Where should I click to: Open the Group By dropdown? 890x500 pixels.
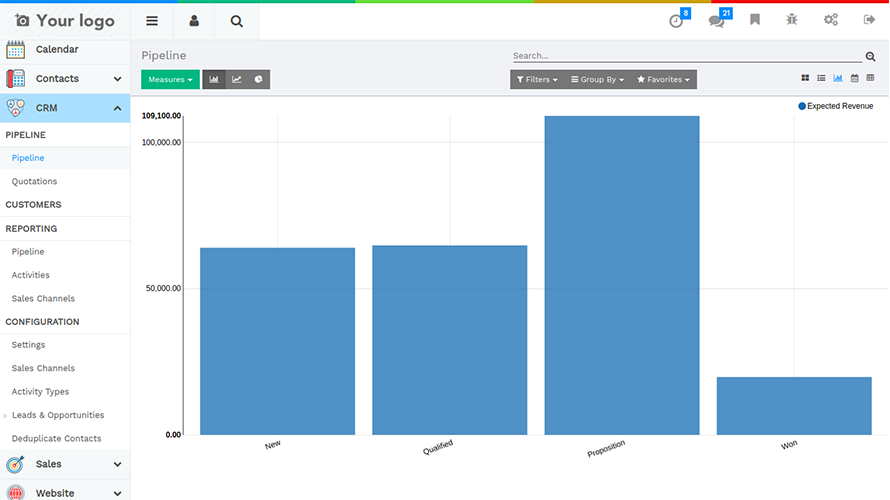[x=597, y=79]
